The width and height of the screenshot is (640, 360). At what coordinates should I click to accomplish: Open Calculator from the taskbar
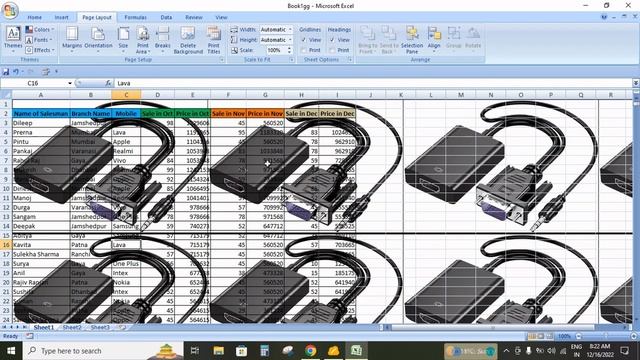point(264,351)
